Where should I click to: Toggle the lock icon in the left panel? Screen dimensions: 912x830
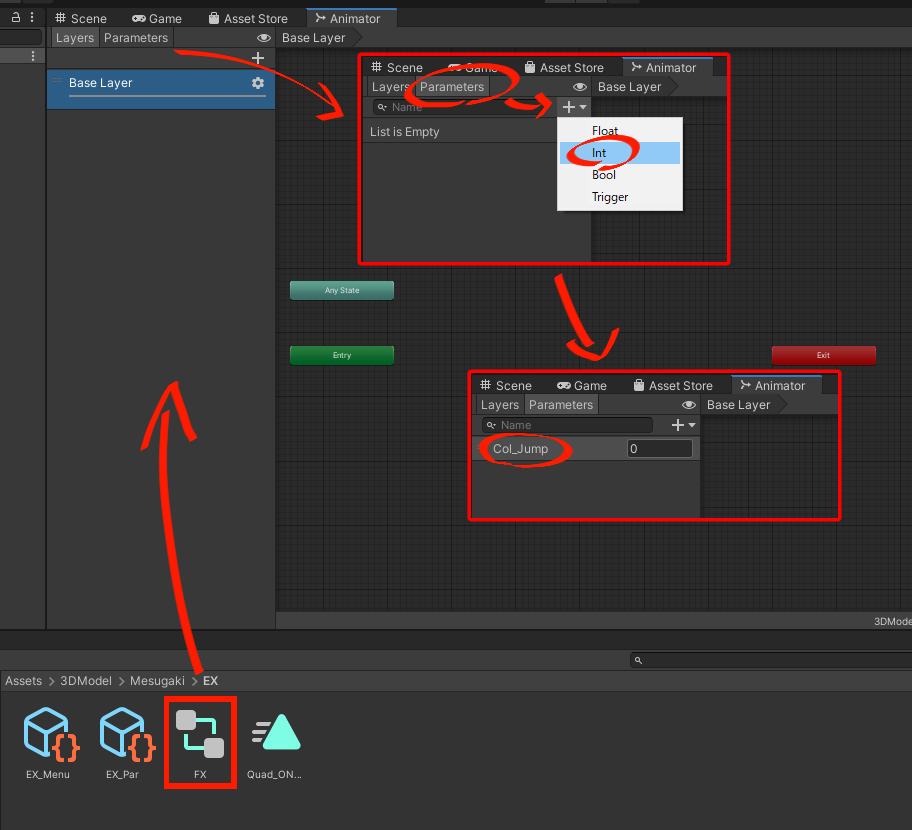pyautogui.click(x=16, y=17)
